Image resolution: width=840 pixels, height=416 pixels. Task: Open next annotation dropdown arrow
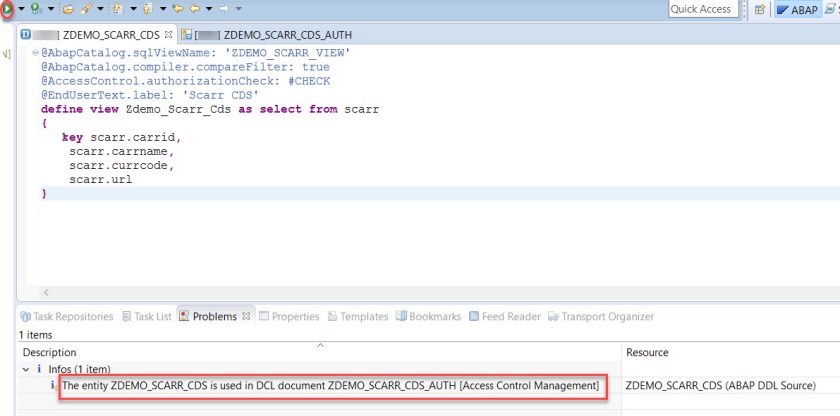click(133, 9)
